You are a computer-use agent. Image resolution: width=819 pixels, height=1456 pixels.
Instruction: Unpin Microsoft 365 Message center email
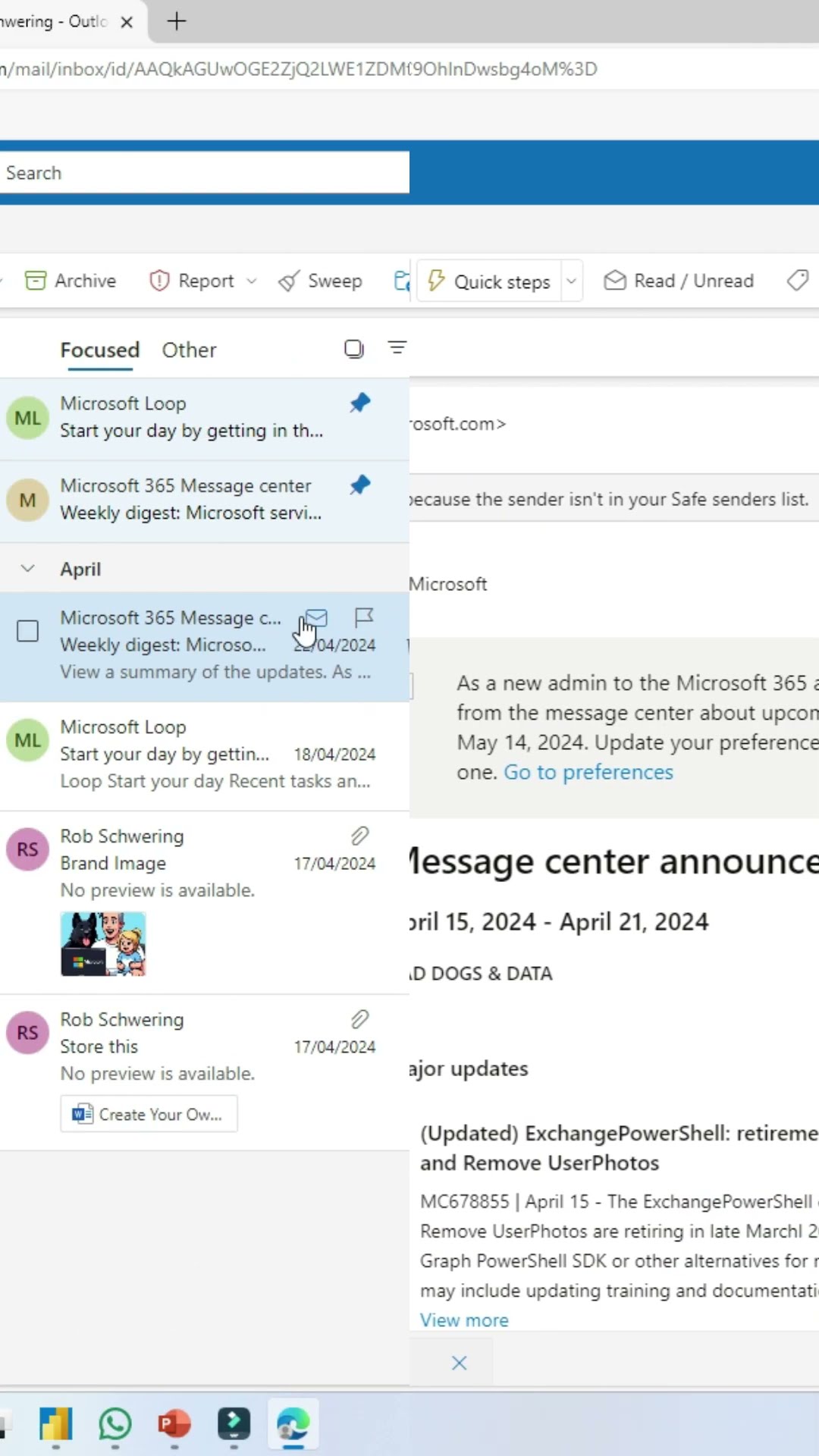click(x=360, y=485)
